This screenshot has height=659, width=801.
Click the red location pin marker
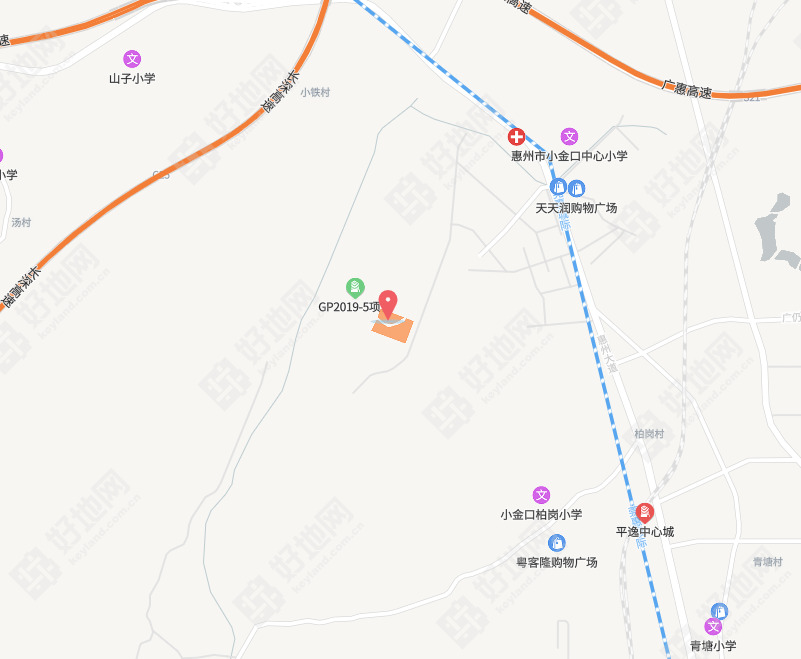point(388,305)
